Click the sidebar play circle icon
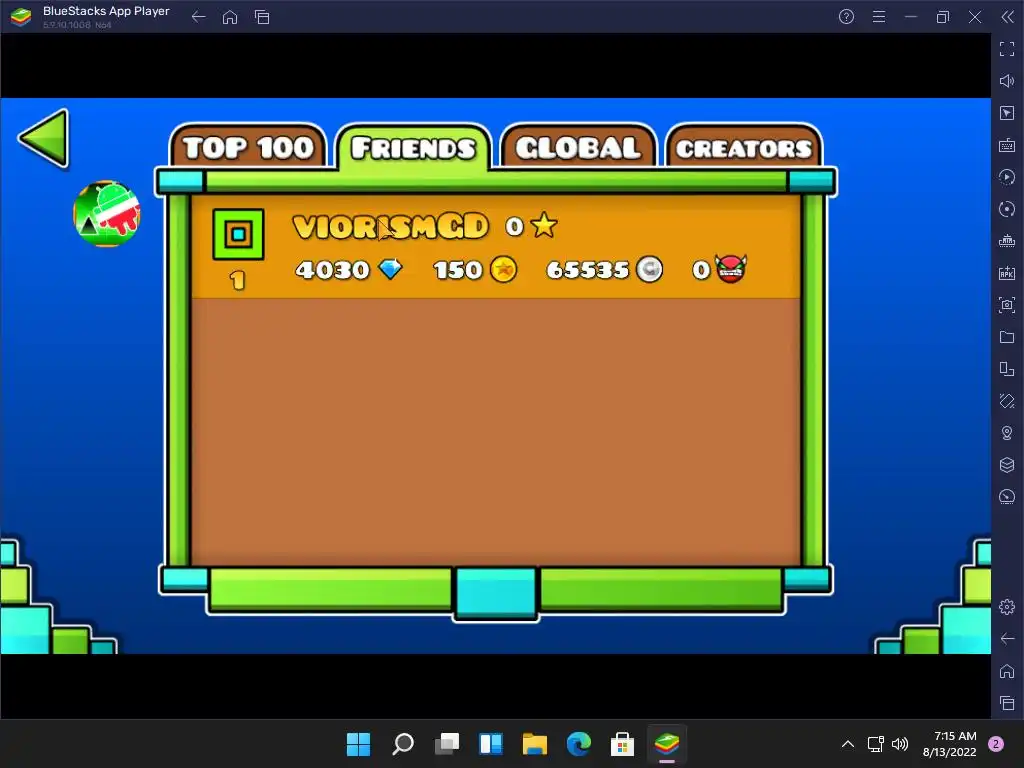The image size is (1024, 768). [1007, 177]
